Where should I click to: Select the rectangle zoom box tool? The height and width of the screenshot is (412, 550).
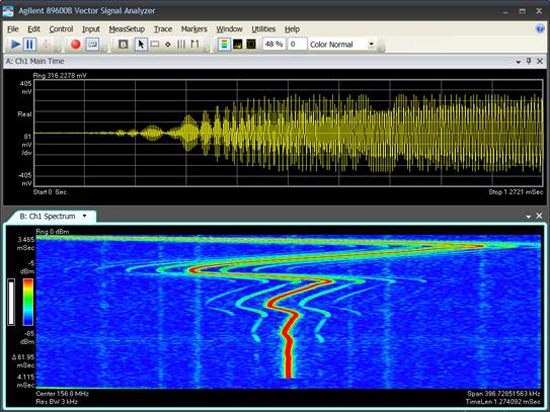155,44
